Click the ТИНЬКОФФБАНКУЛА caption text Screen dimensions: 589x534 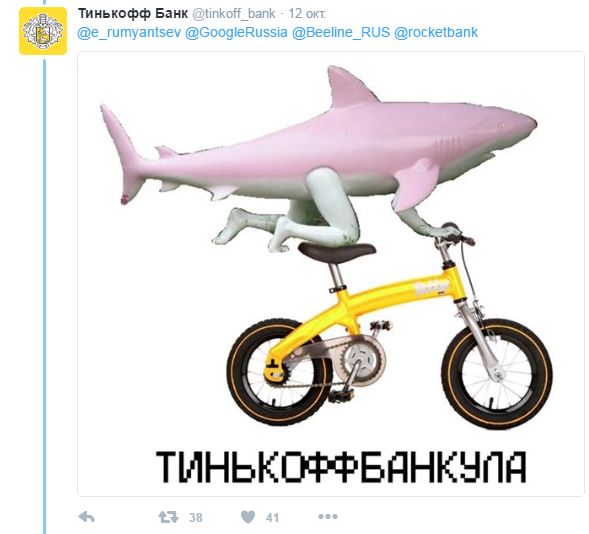[x=341, y=467]
